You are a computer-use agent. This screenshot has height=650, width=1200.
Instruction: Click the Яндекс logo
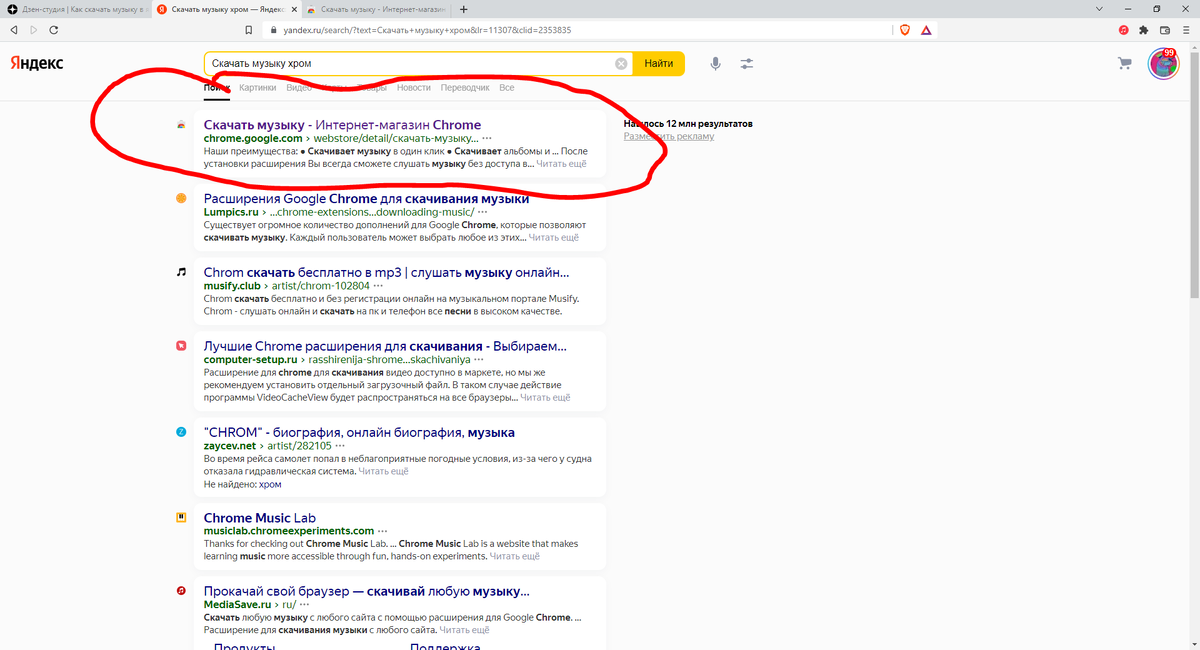[x=37, y=63]
